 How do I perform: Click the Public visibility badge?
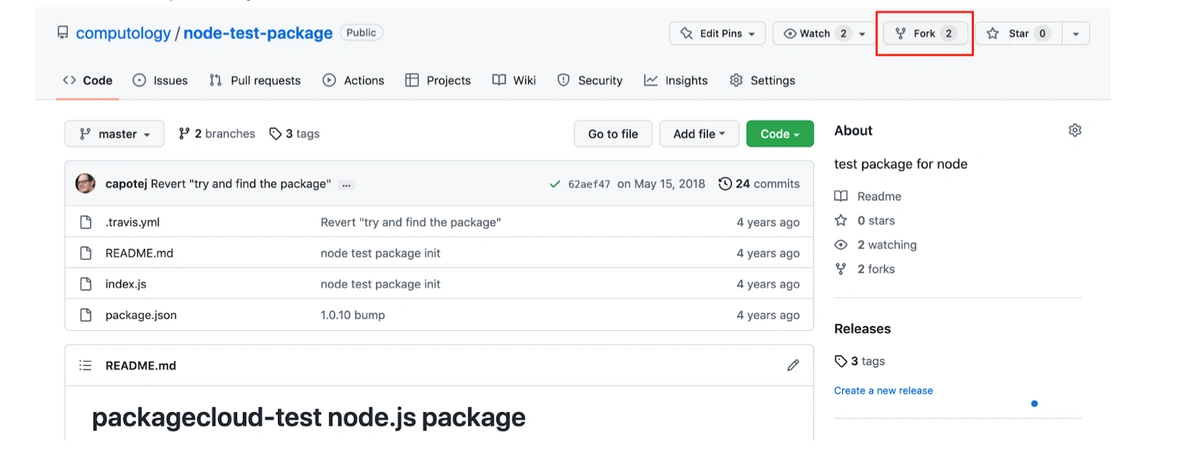point(361,33)
